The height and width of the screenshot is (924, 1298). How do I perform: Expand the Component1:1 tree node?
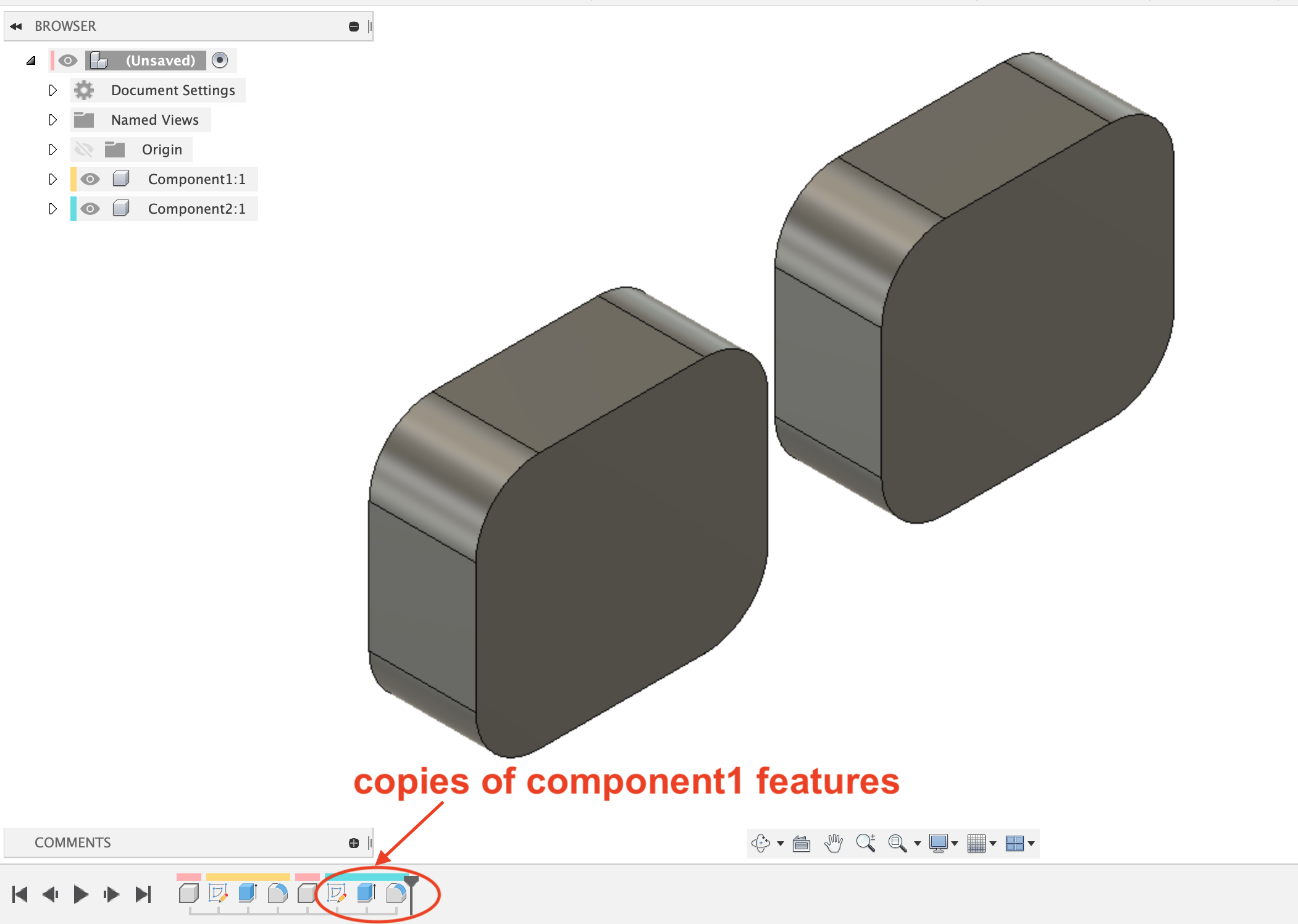pyautogui.click(x=52, y=178)
